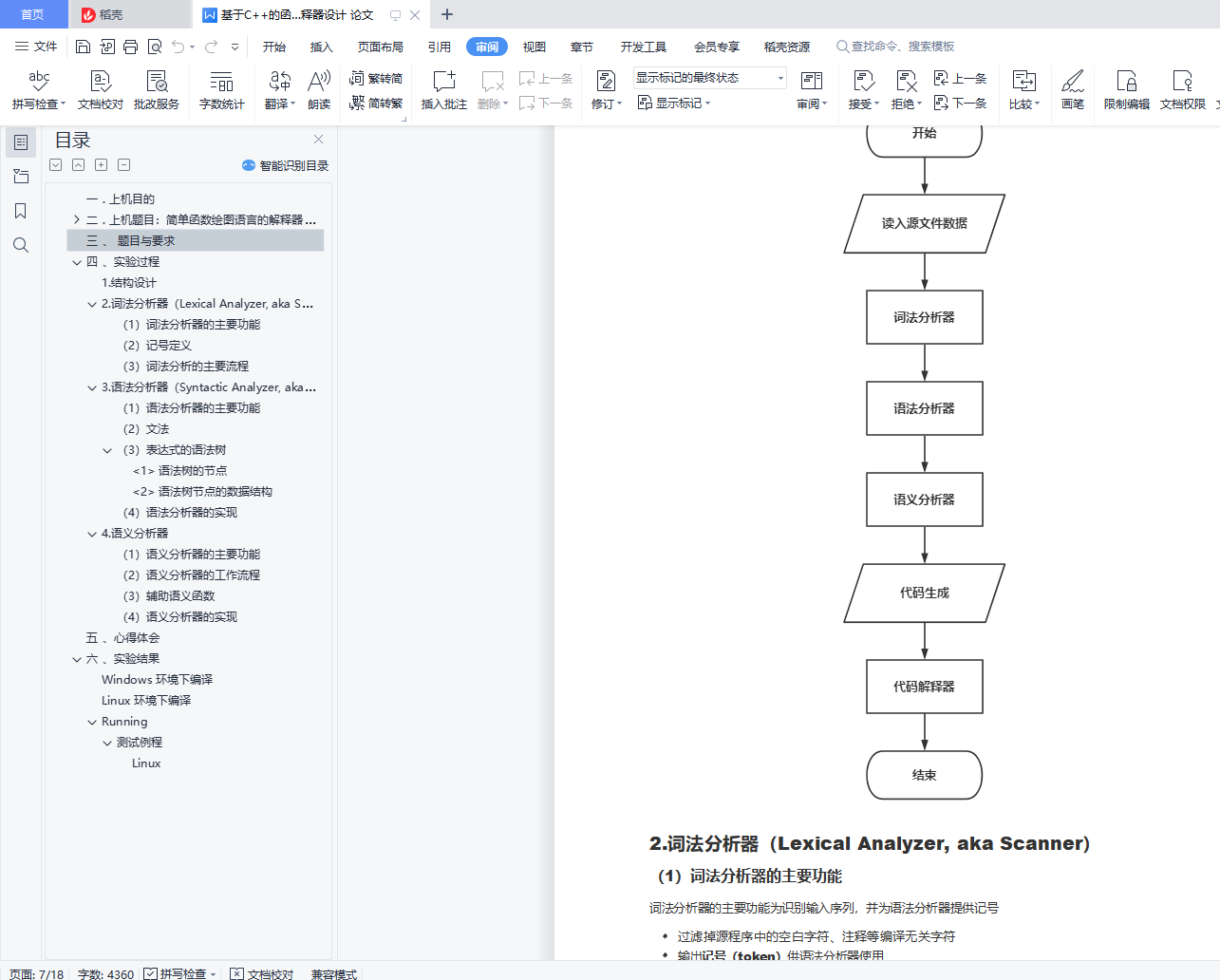Select the ink pen (画笔) tool
The width and height of the screenshot is (1220, 980).
(1073, 90)
